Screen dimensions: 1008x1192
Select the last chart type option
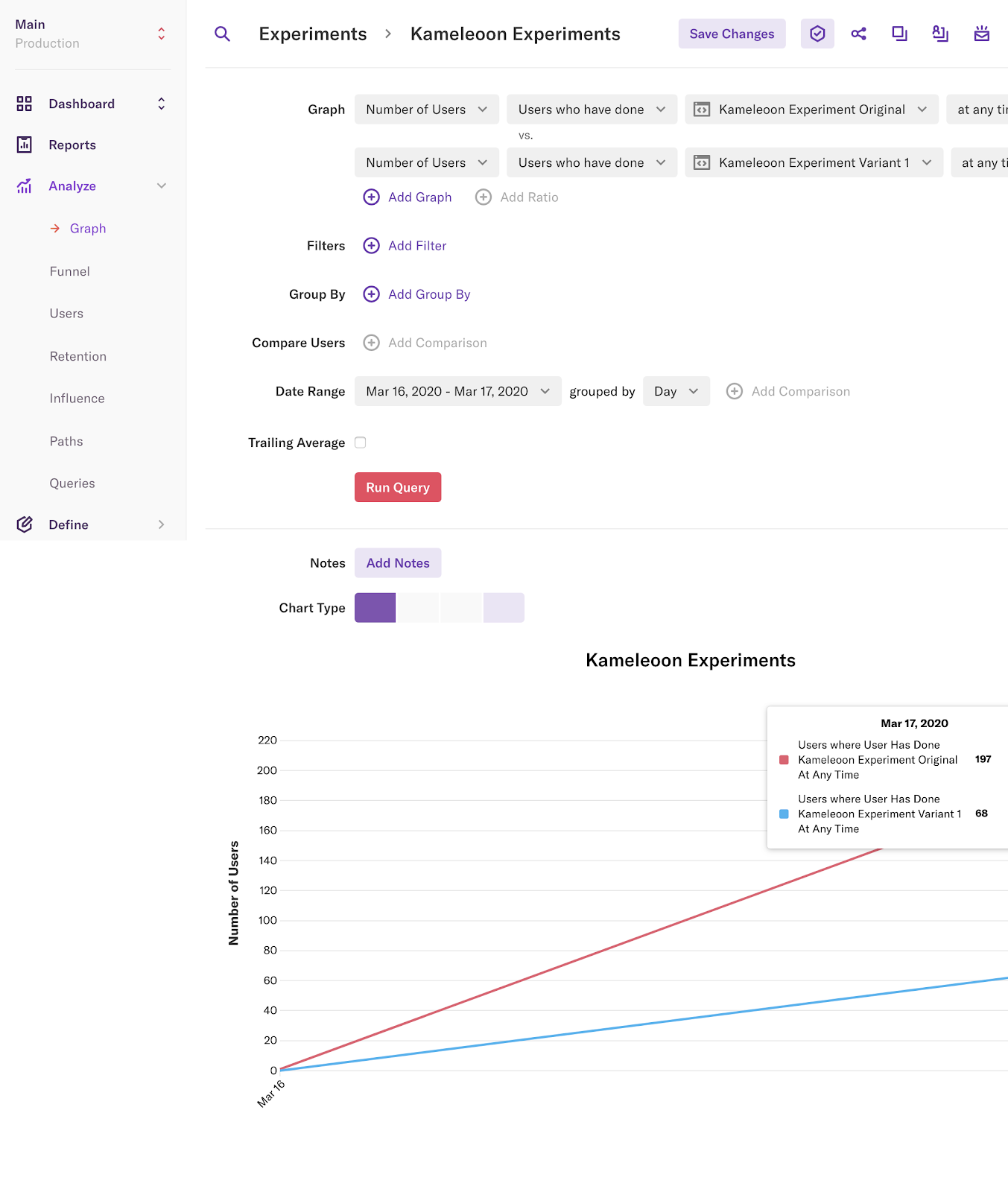pos(504,608)
